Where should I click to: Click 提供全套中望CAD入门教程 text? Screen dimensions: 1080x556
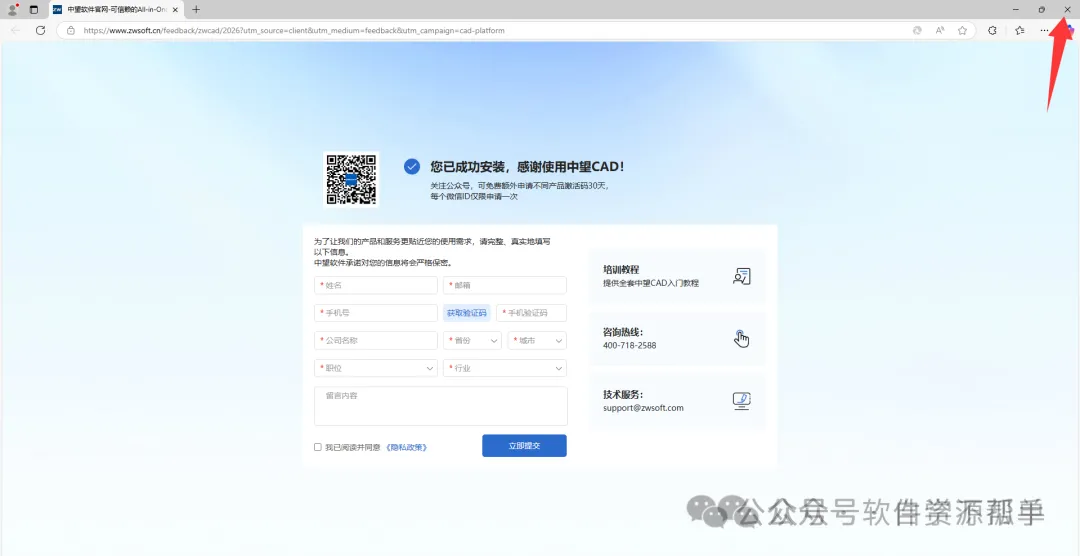tap(651, 283)
